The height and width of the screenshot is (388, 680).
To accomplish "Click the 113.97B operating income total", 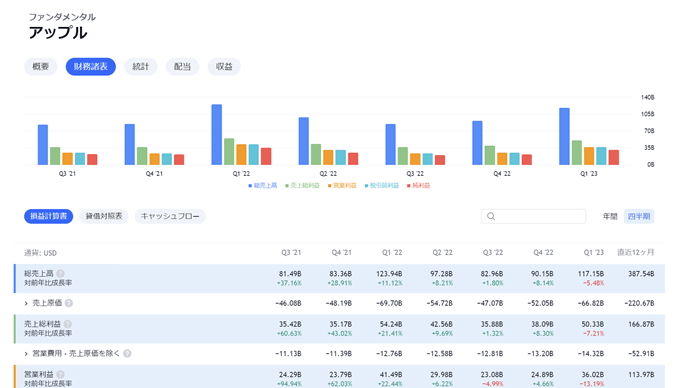I will point(641,374).
